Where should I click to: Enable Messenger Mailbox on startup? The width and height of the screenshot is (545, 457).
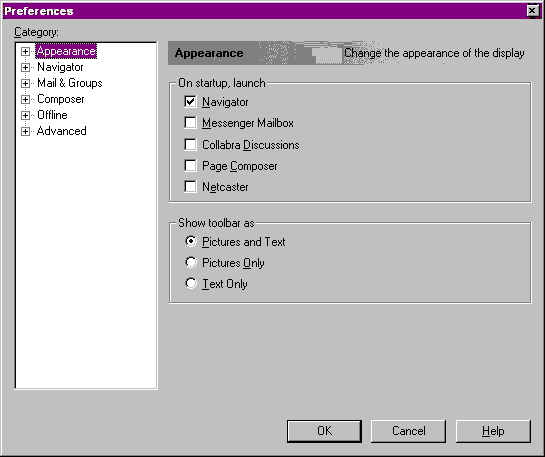(190, 123)
